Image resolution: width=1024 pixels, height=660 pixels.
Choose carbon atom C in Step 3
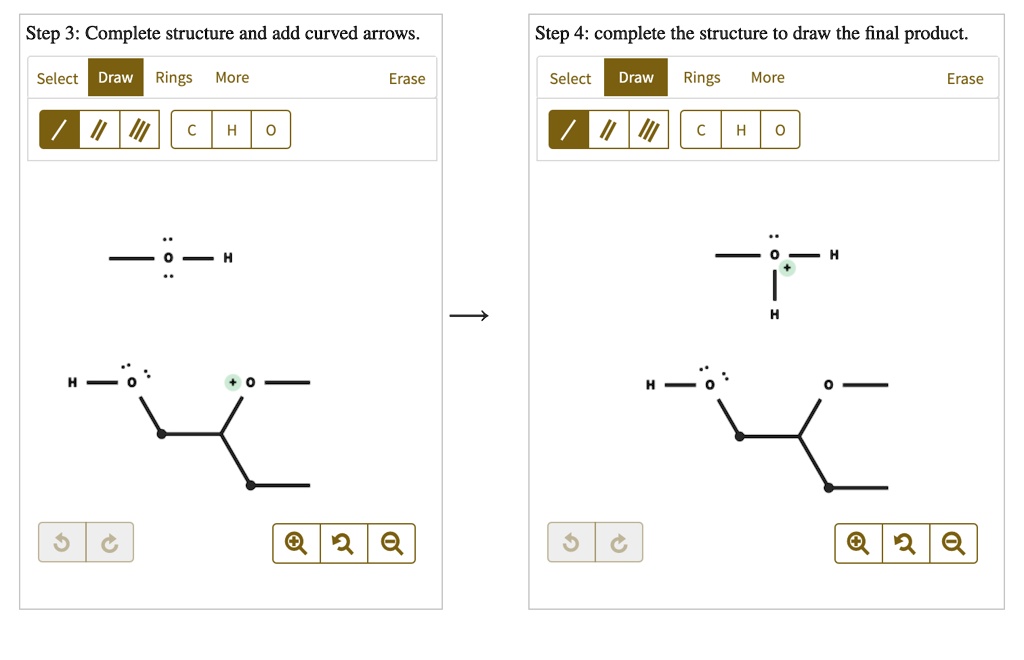point(191,129)
